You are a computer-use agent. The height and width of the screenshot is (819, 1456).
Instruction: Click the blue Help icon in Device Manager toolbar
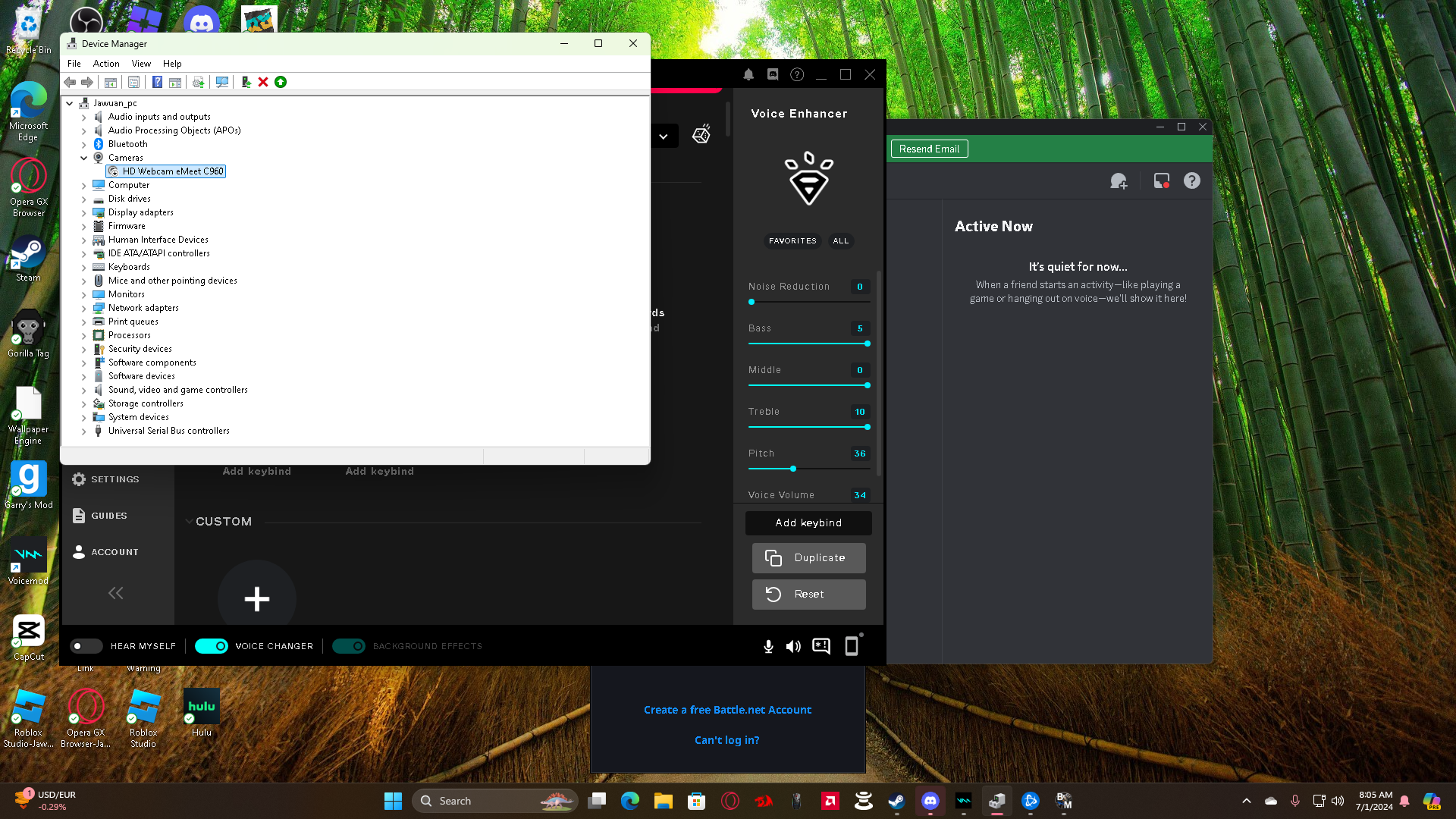pyautogui.click(x=157, y=82)
